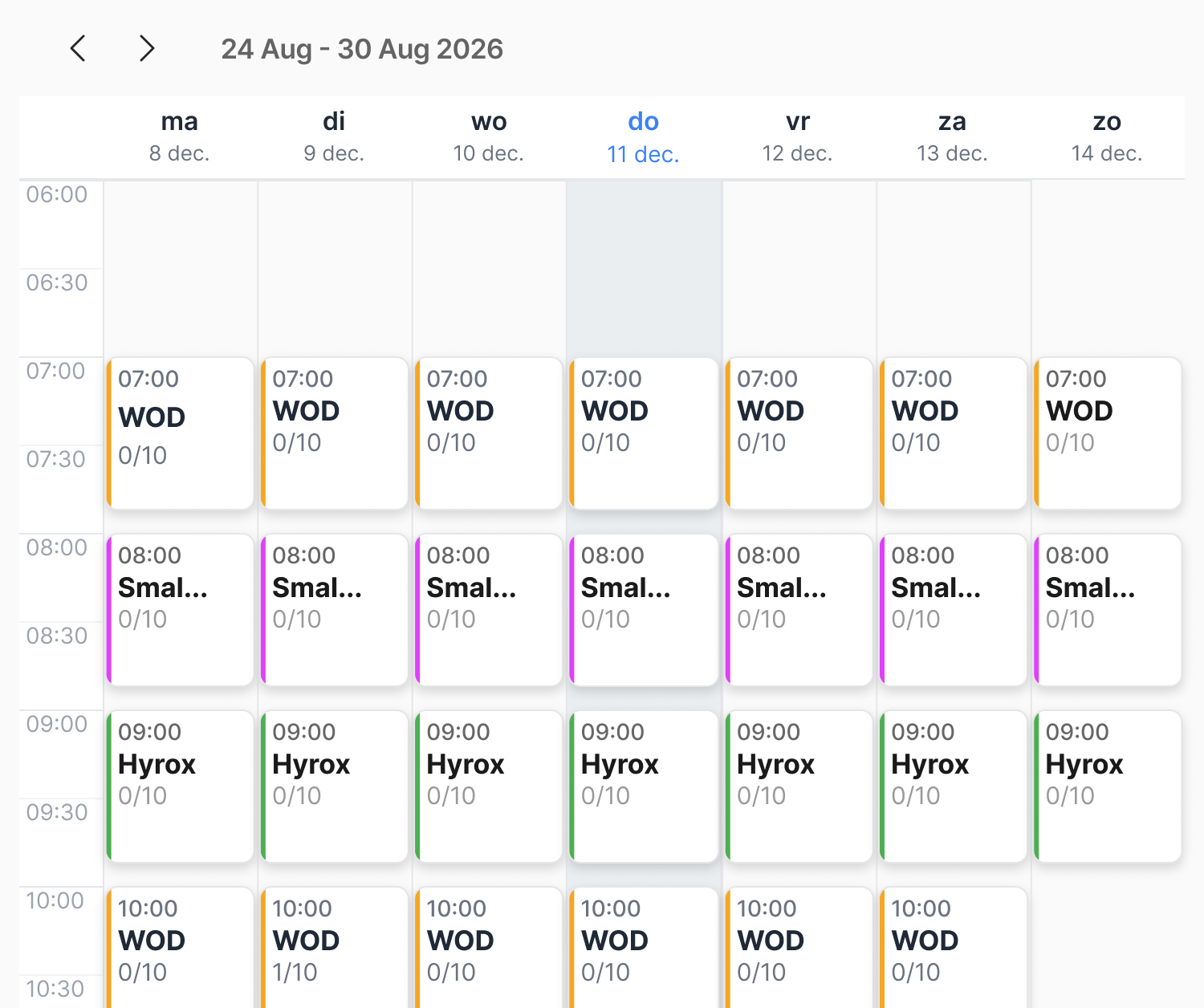The height and width of the screenshot is (1008, 1204).
Task: Open the 09:00 Hyrox class on vr
Action: (799, 786)
